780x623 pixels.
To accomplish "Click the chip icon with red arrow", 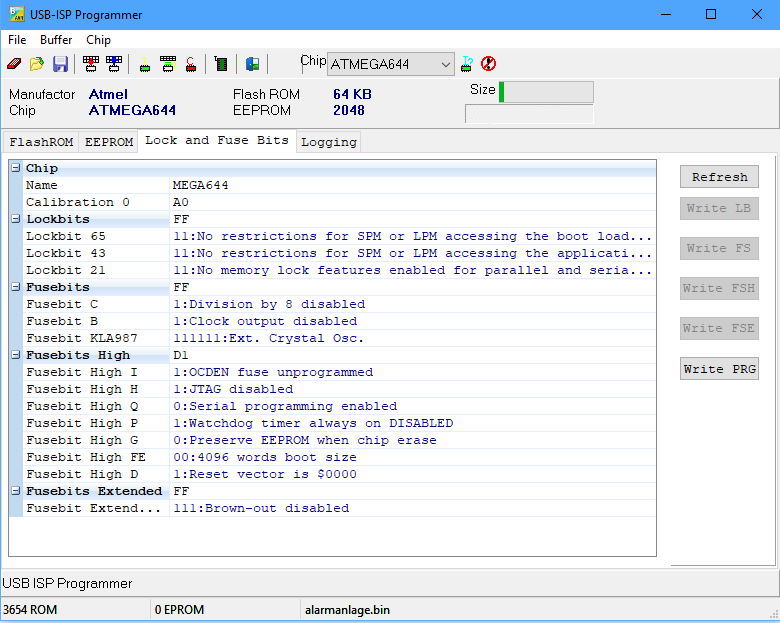I will (91, 64).
